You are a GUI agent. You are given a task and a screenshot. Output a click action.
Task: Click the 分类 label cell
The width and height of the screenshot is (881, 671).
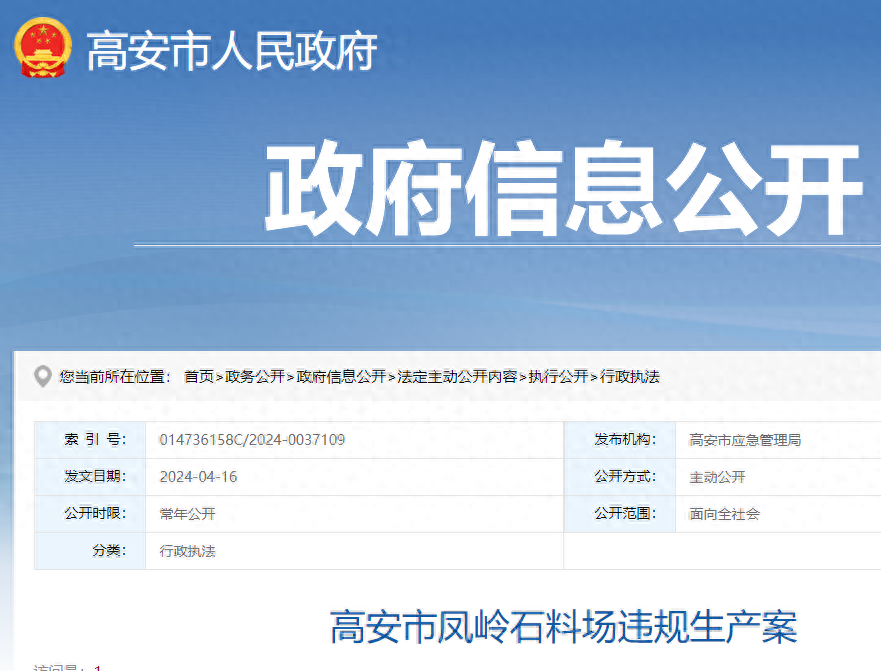90,551
